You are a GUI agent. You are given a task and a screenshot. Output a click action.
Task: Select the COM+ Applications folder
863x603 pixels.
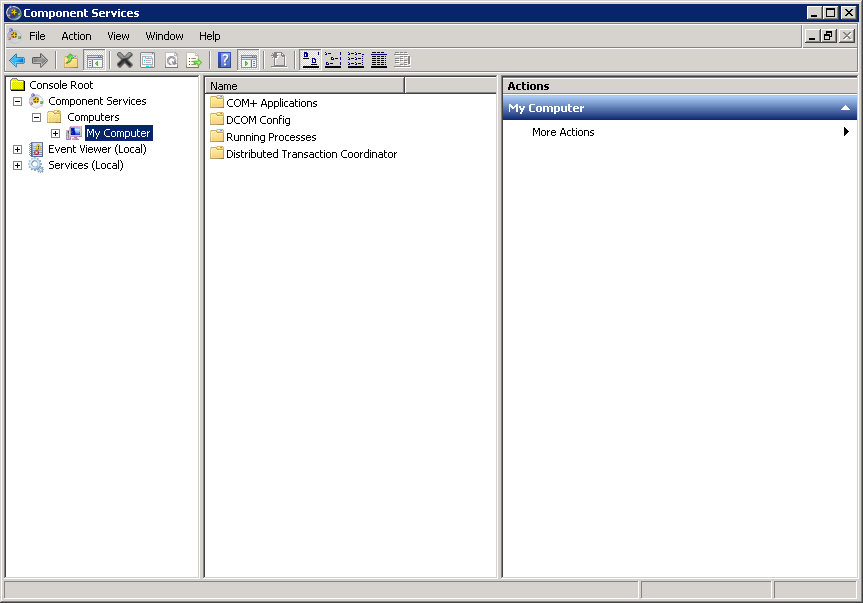pos(272,103)
